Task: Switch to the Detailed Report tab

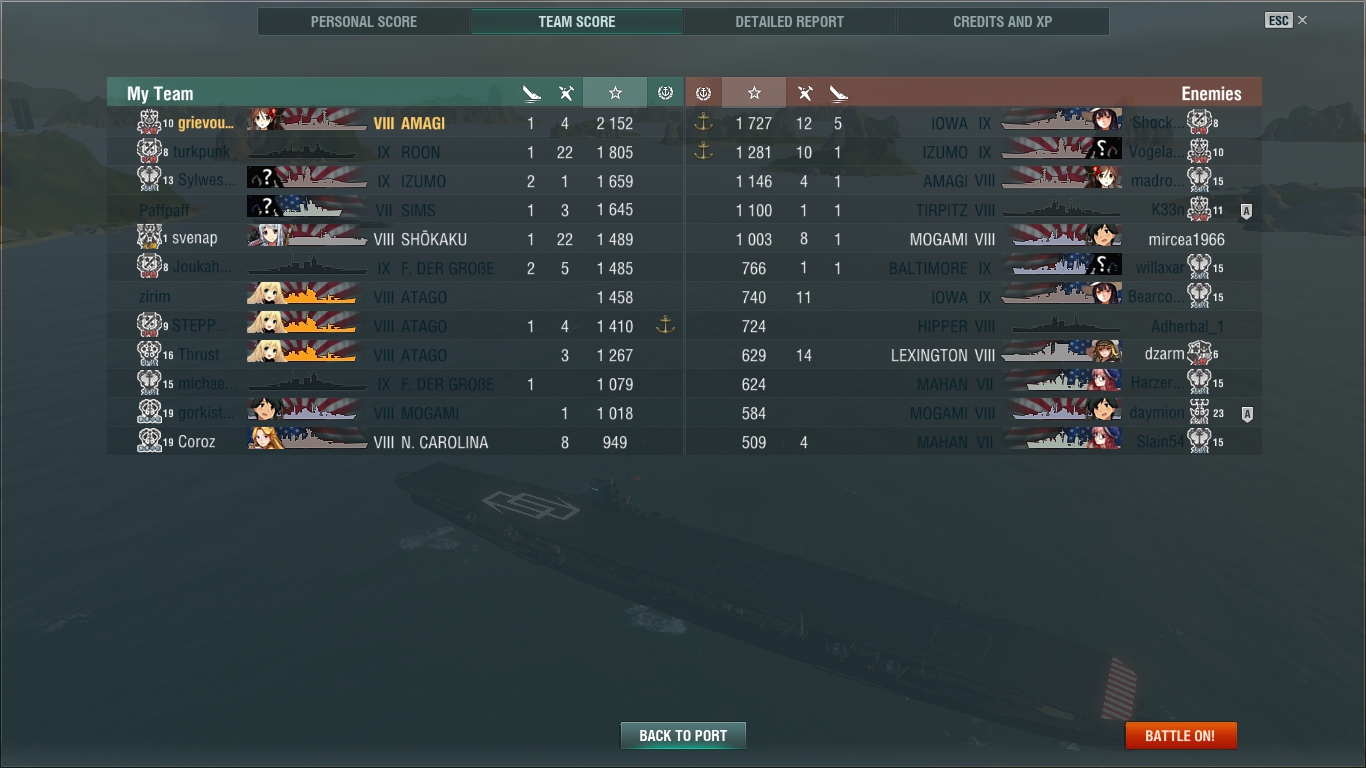Action: tap(789, 22)
